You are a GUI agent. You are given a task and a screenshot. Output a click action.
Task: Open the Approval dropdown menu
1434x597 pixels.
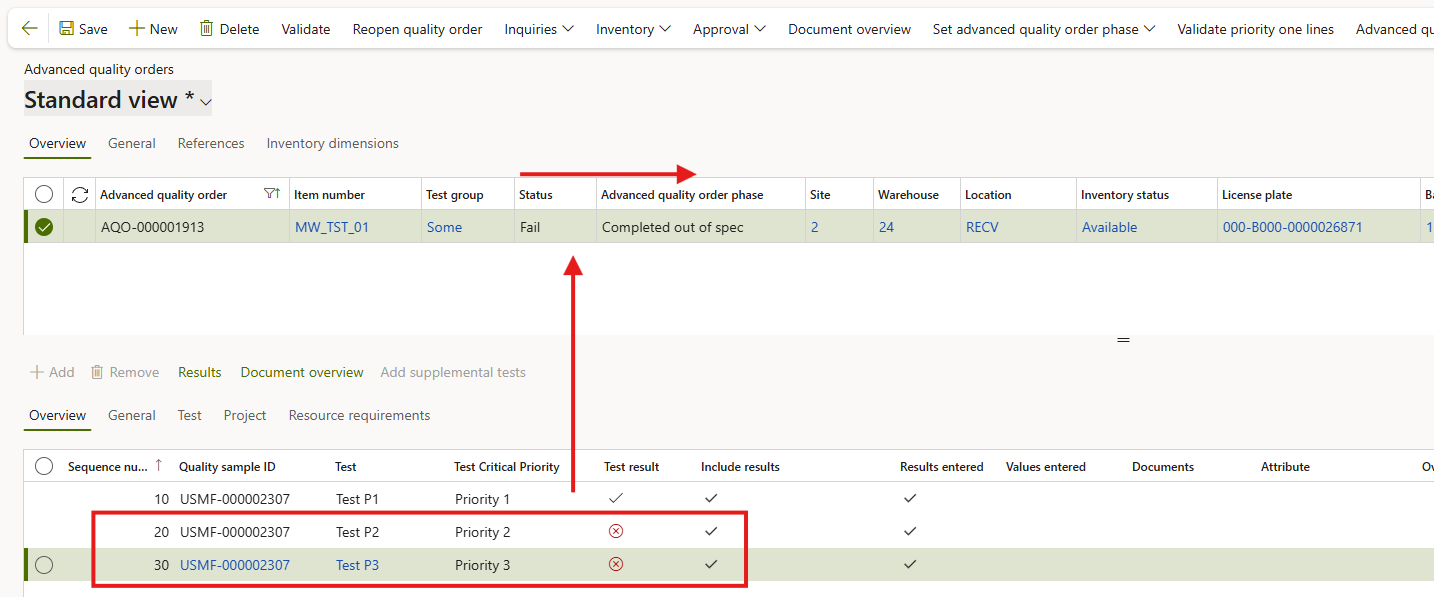(x=729, y=29)
